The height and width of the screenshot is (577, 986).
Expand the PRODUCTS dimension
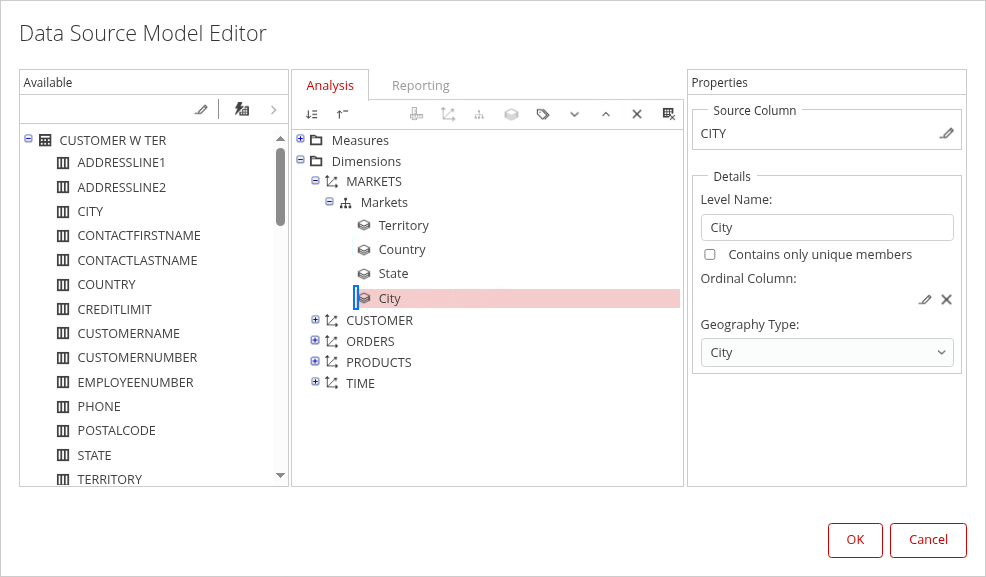click(x=316, y=361)
